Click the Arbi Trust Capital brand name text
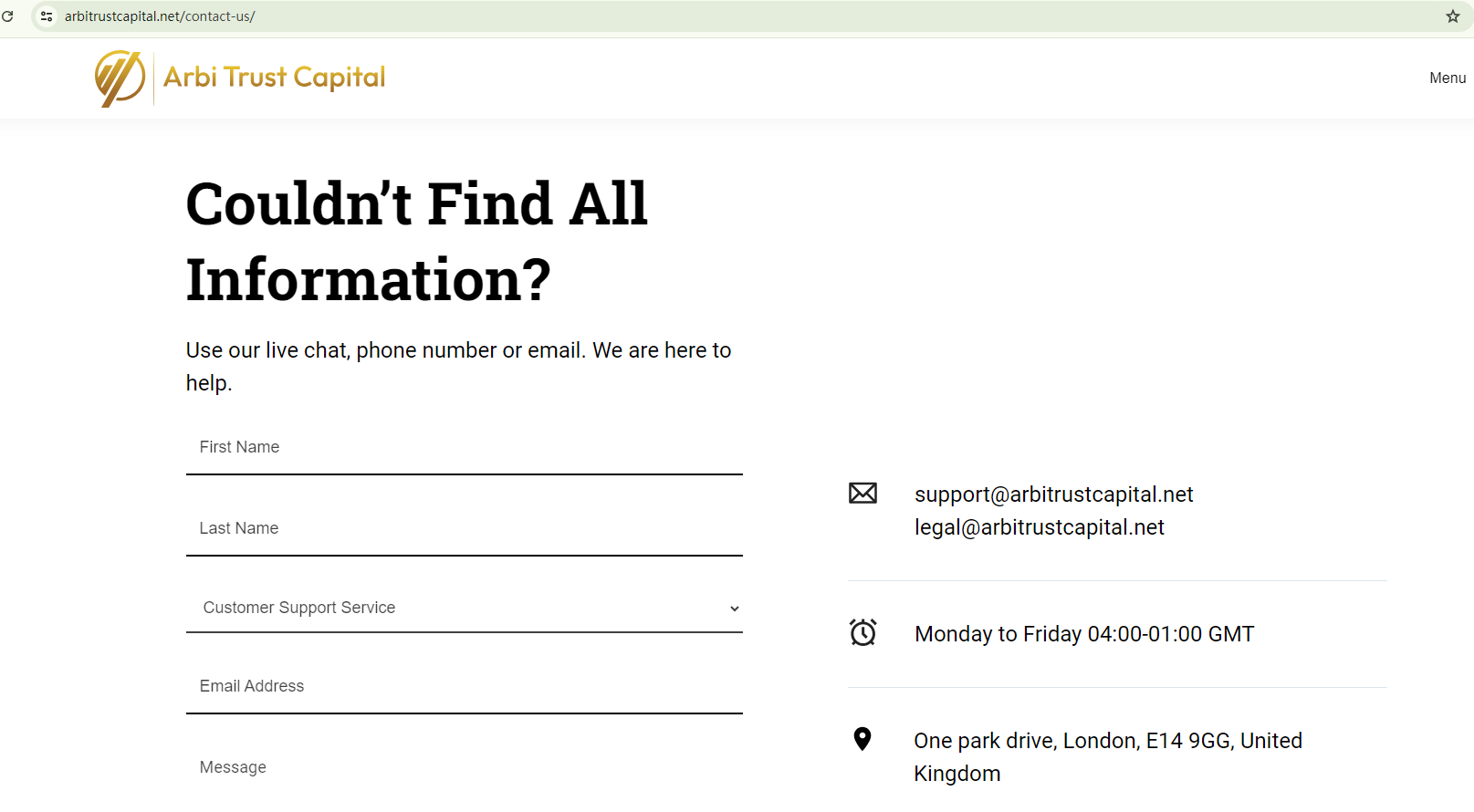This screenshot has width=1474, height=812. [x=274, y=78]
